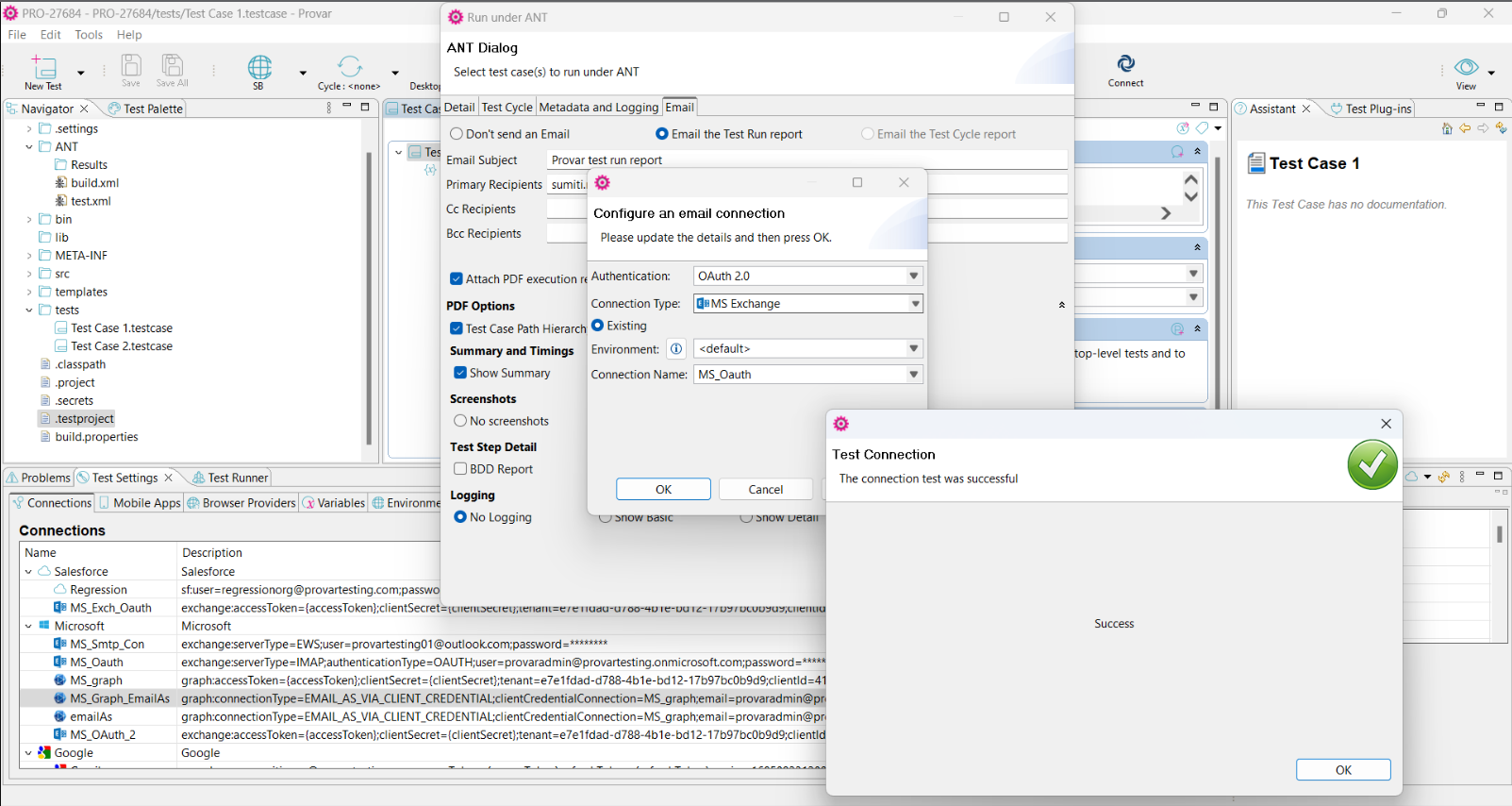This screenshot has width=1512, height=806.
Task: Open the Variables tab in Test Settings
Action: tap(333, 503)
